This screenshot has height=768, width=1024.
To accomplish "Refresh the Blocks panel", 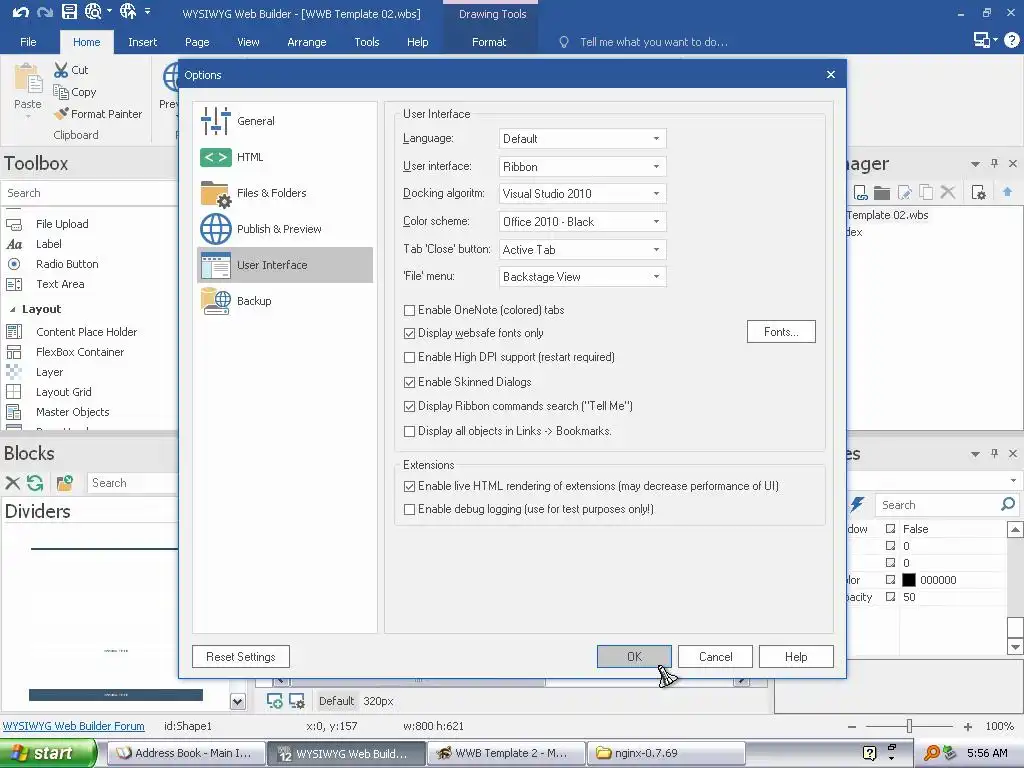I will pyautogui.click(x=35, y=483).
